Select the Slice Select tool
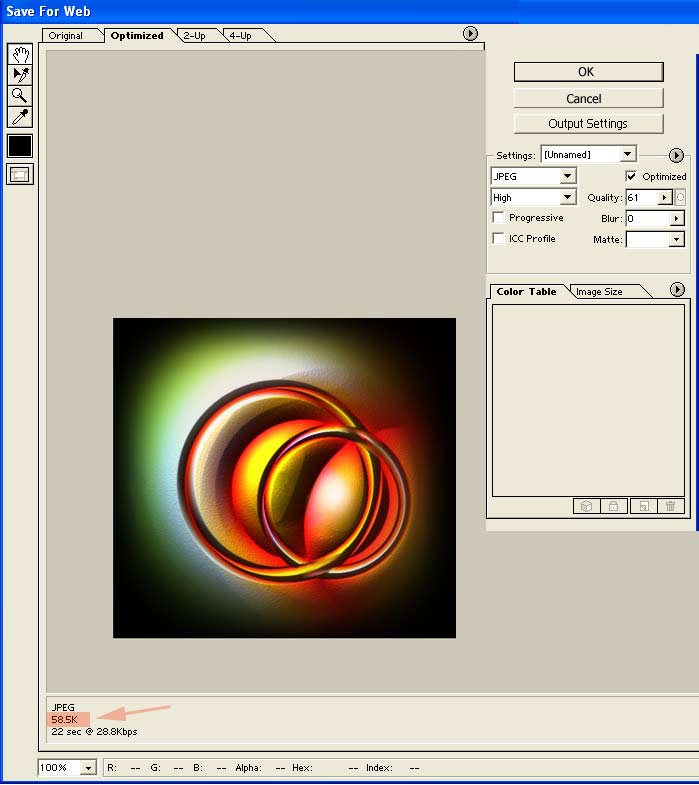 click(20, 75)
